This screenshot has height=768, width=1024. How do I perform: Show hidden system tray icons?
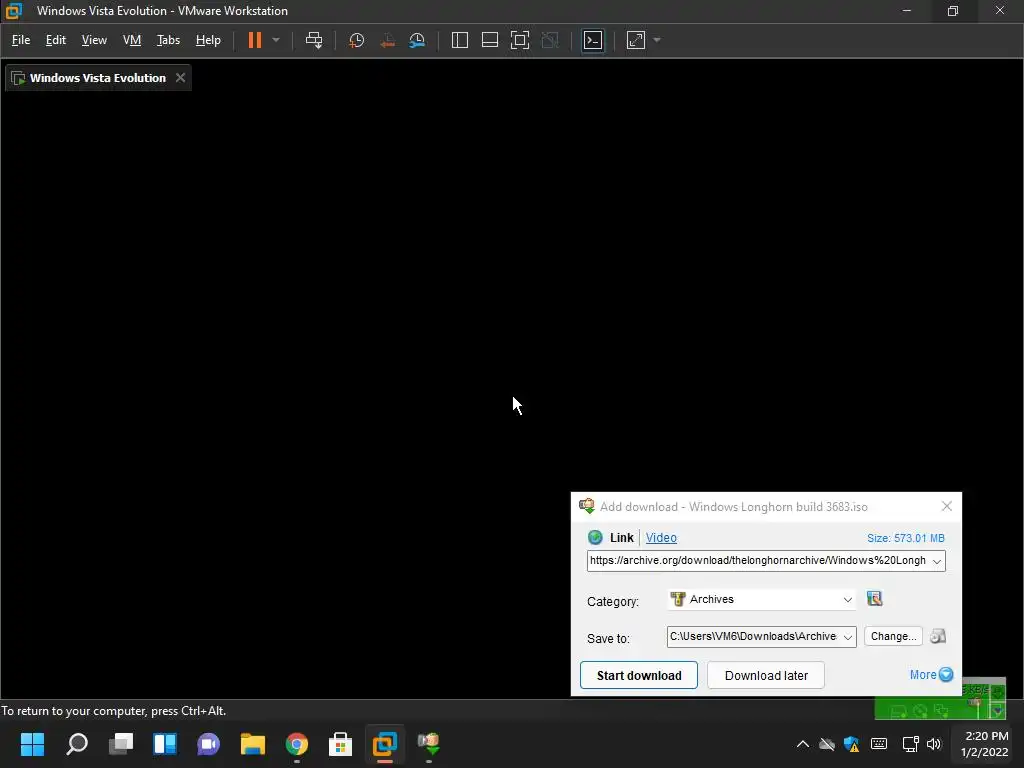[803, 744]
